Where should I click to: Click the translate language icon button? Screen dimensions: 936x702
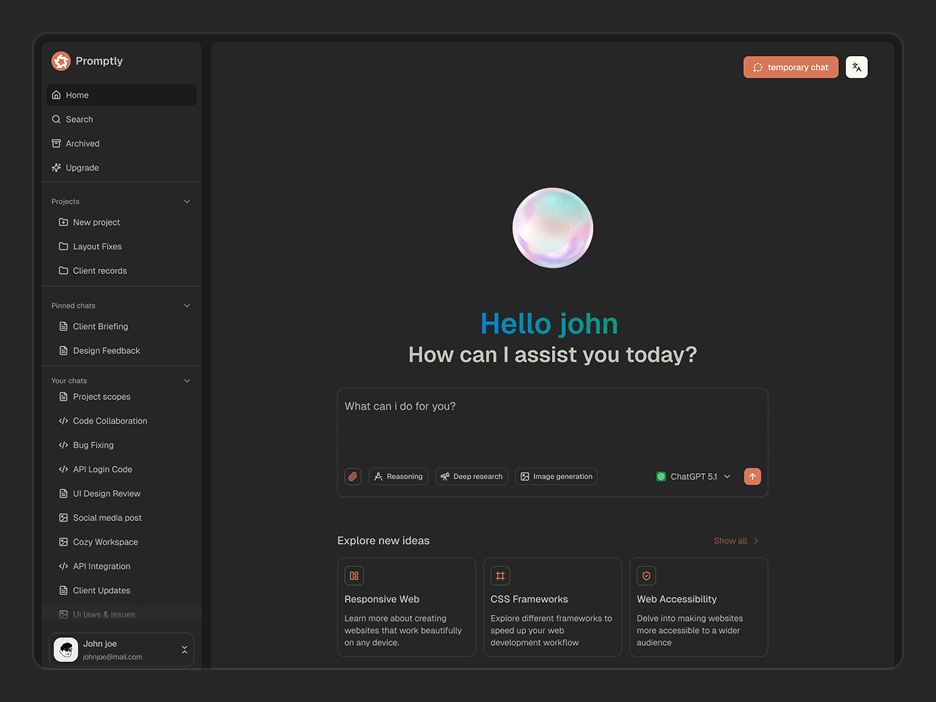click(x=857, y=67)
